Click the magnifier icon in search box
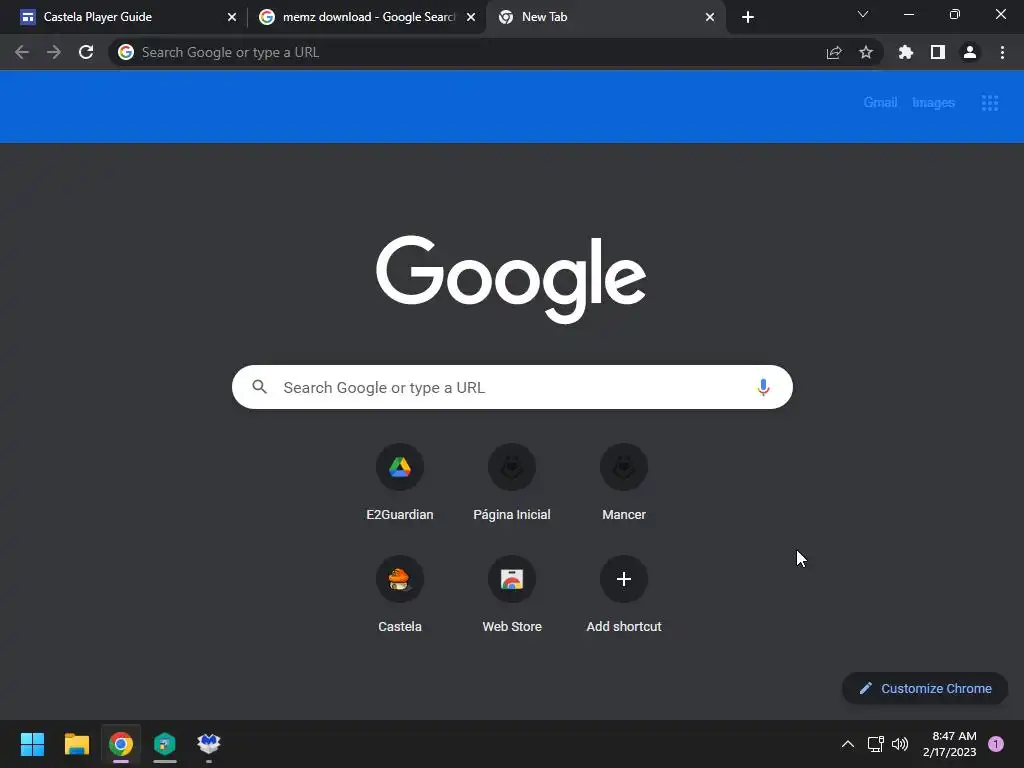 click(x=260, y=387)
